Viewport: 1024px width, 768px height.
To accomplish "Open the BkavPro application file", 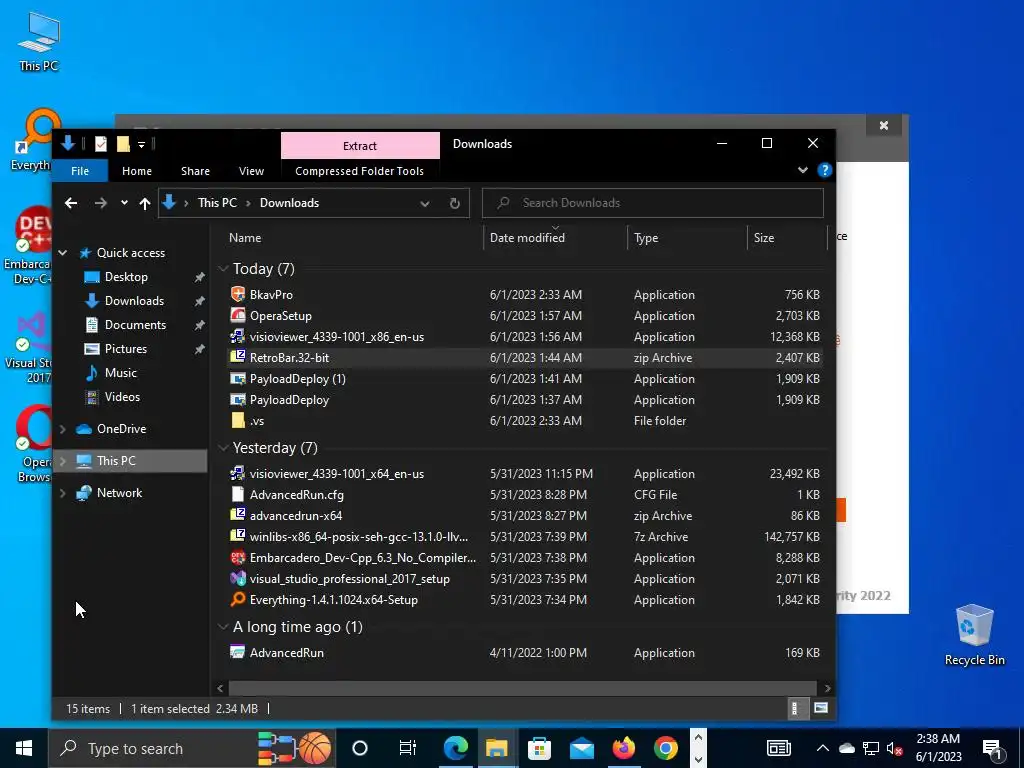I will pyautogui.click(x=271, y=295).
